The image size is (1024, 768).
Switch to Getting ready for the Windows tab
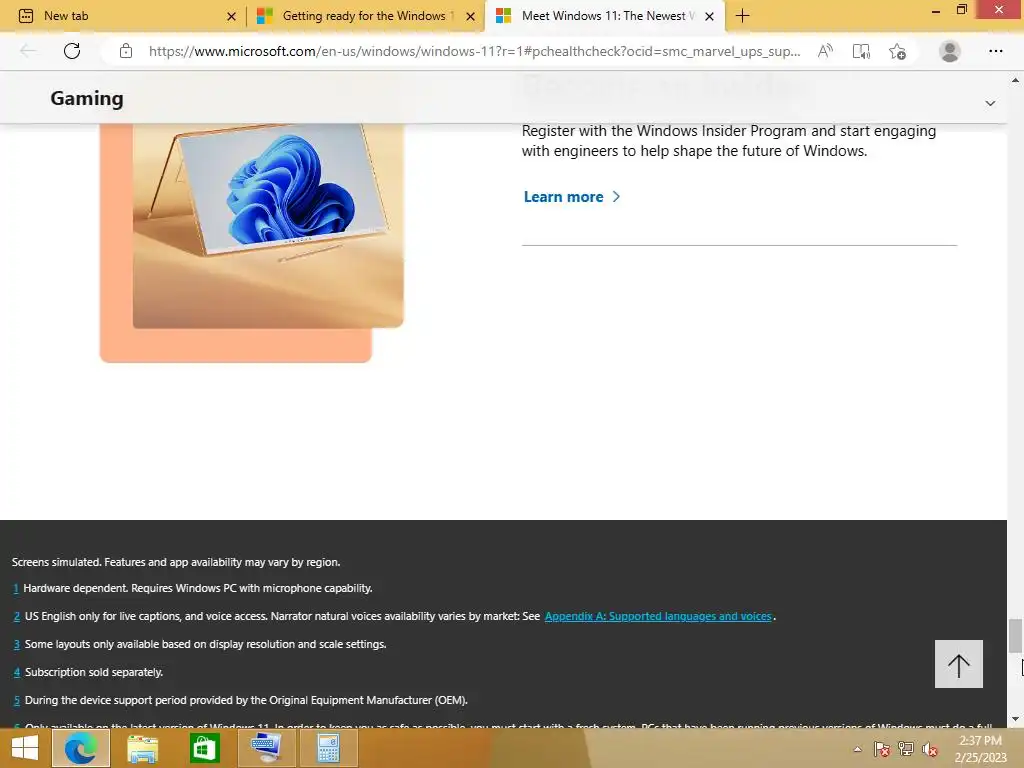(x=366, y=16)
